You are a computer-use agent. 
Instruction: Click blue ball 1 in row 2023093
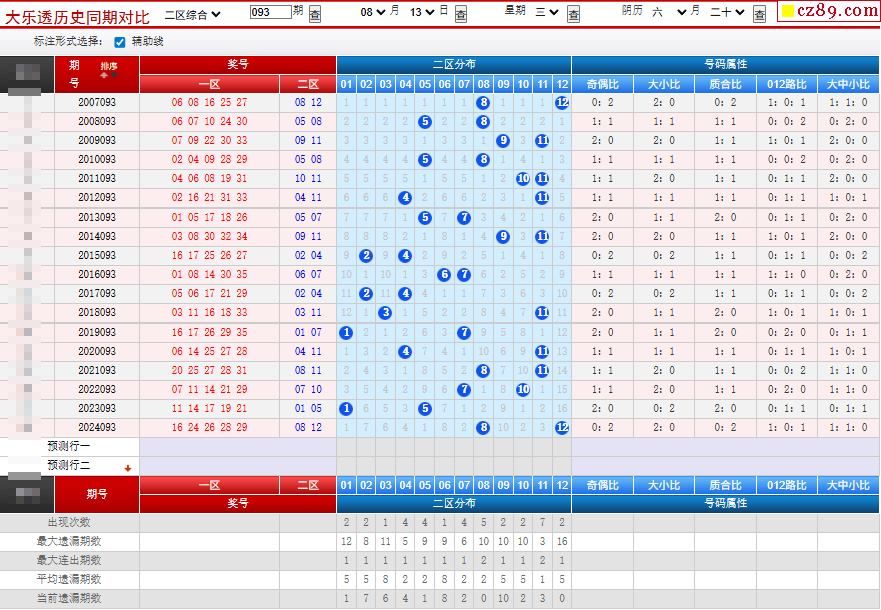click(x=346, y=409)
